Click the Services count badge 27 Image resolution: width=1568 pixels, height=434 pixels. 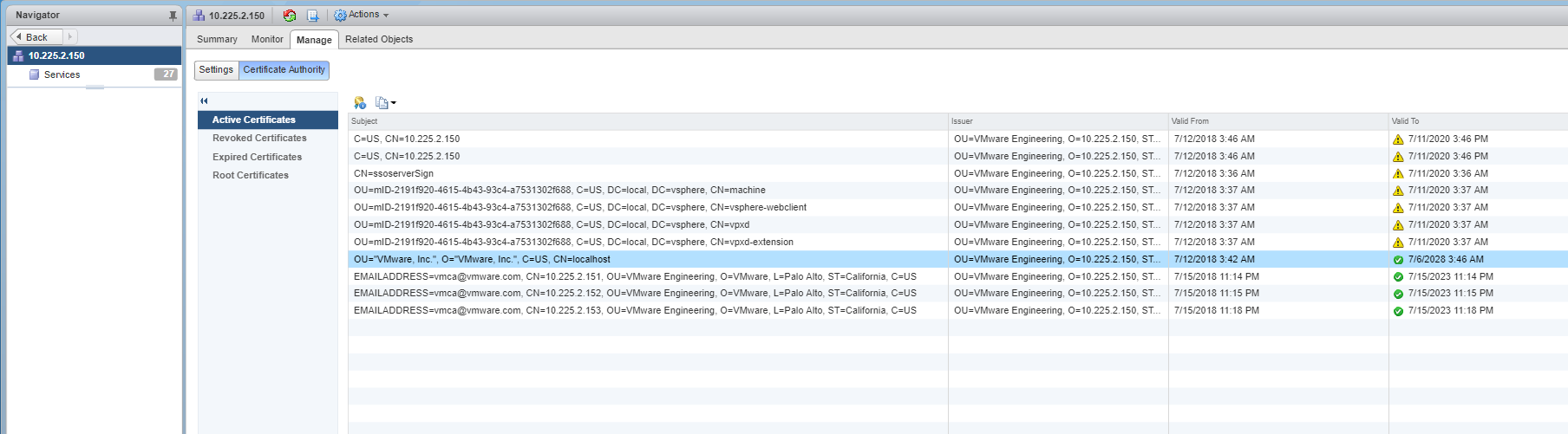(166, 74)
